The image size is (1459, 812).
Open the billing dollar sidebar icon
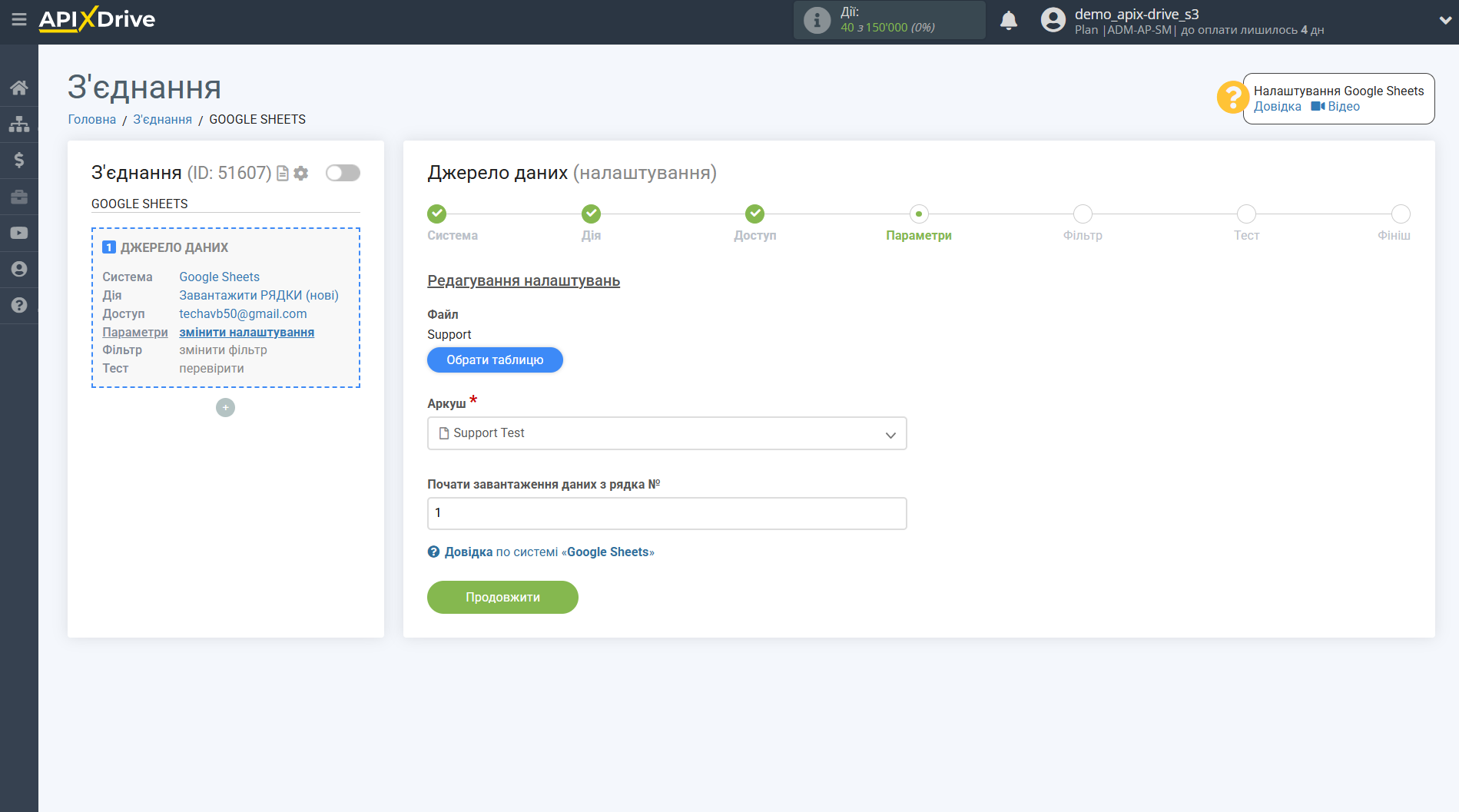coord(19,160)
